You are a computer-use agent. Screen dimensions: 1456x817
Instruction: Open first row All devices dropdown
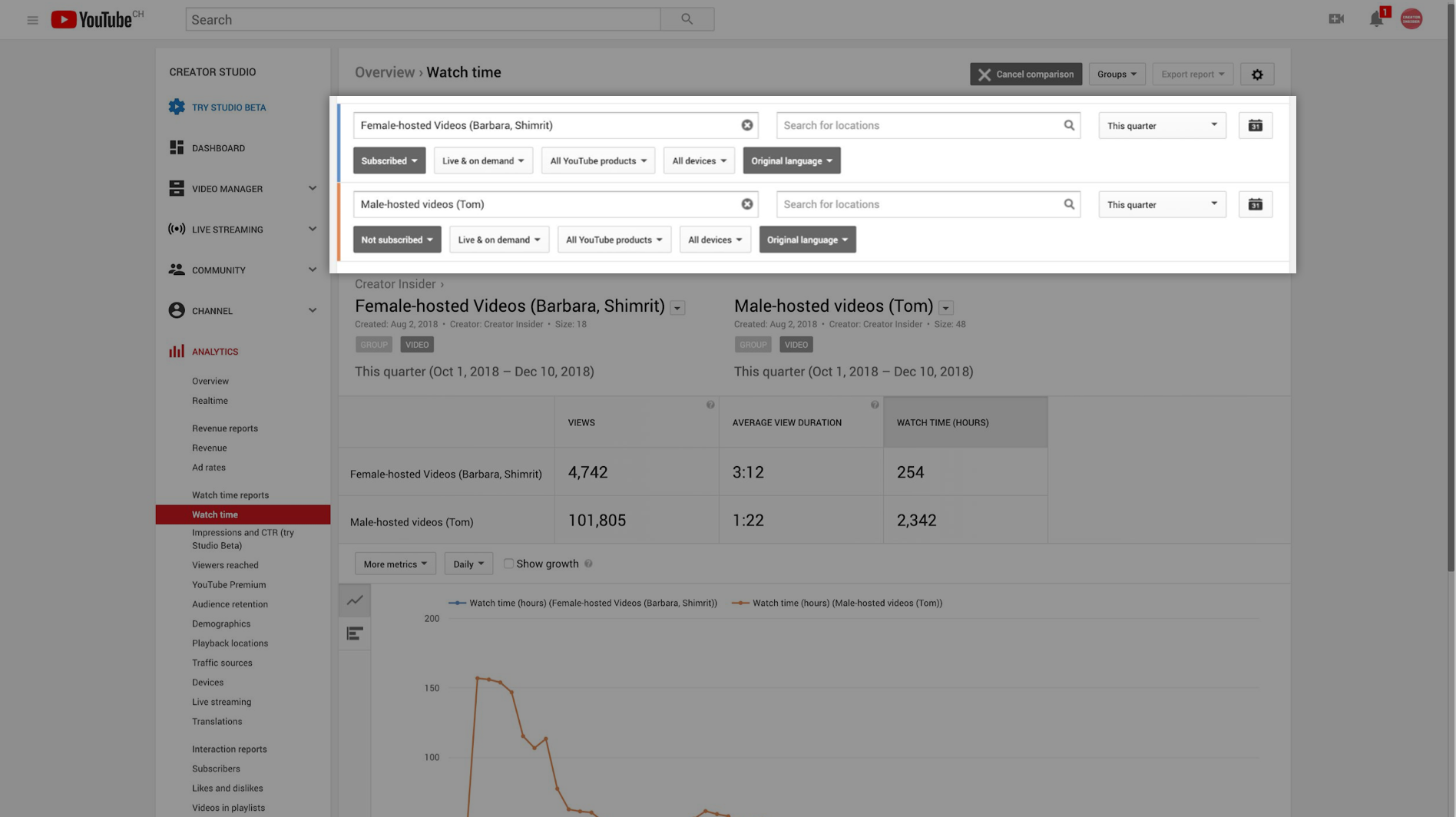(x=699, y=160)
